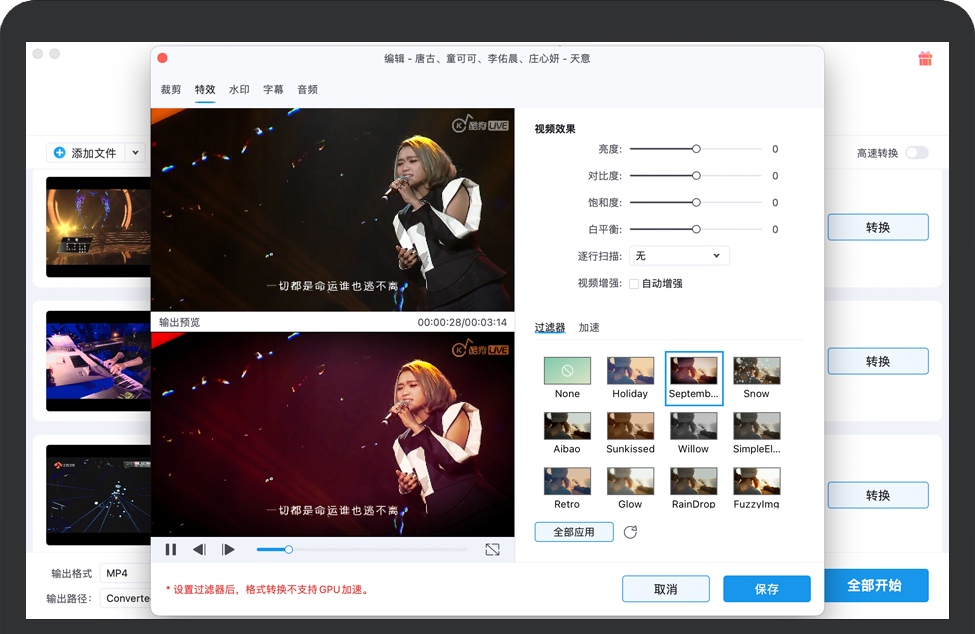Open the 音频 tab
The width and height of the screenshot is (975, 634).
[x=308, y=90]
